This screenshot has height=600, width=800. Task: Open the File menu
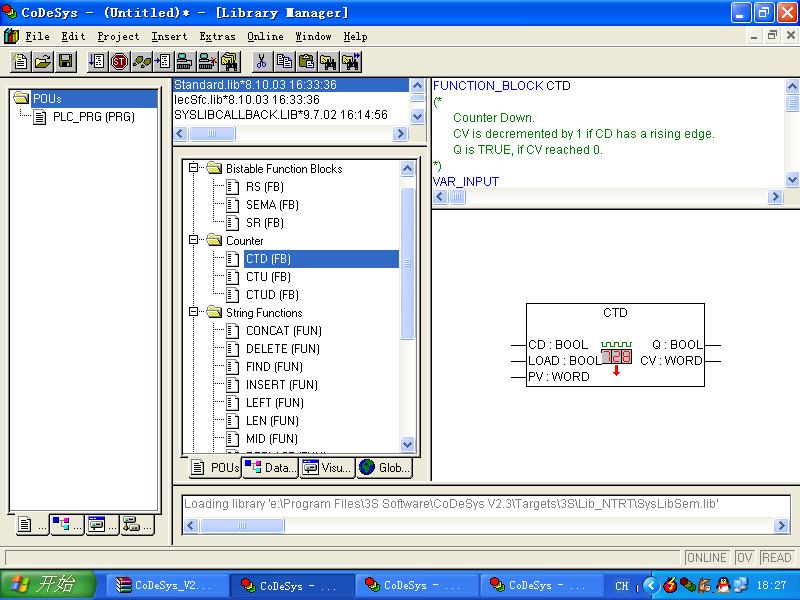tap(37, 36)
